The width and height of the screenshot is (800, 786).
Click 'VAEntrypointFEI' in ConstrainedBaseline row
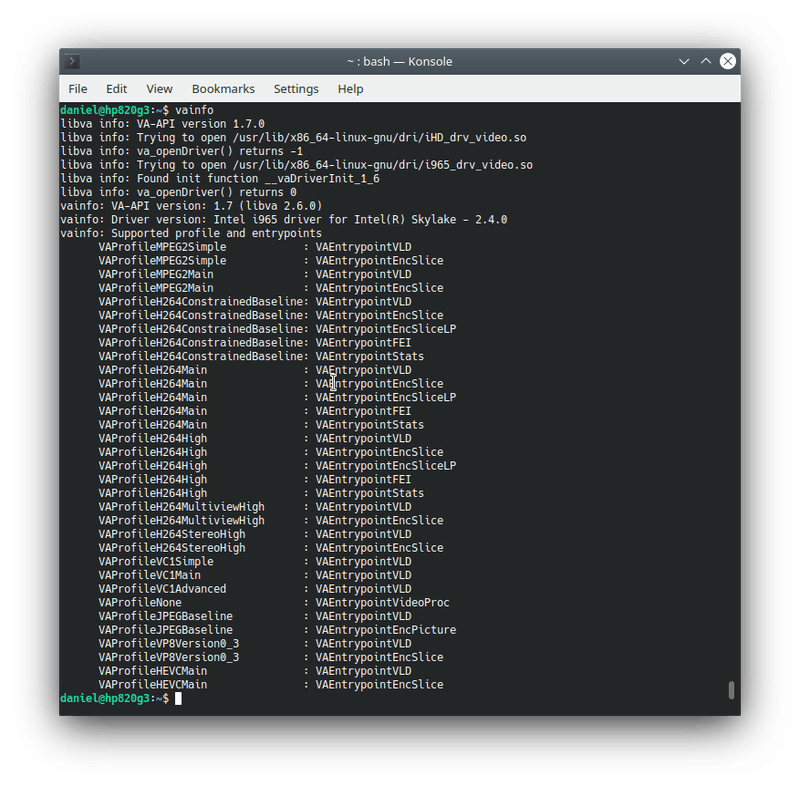(x=363, y=343)
